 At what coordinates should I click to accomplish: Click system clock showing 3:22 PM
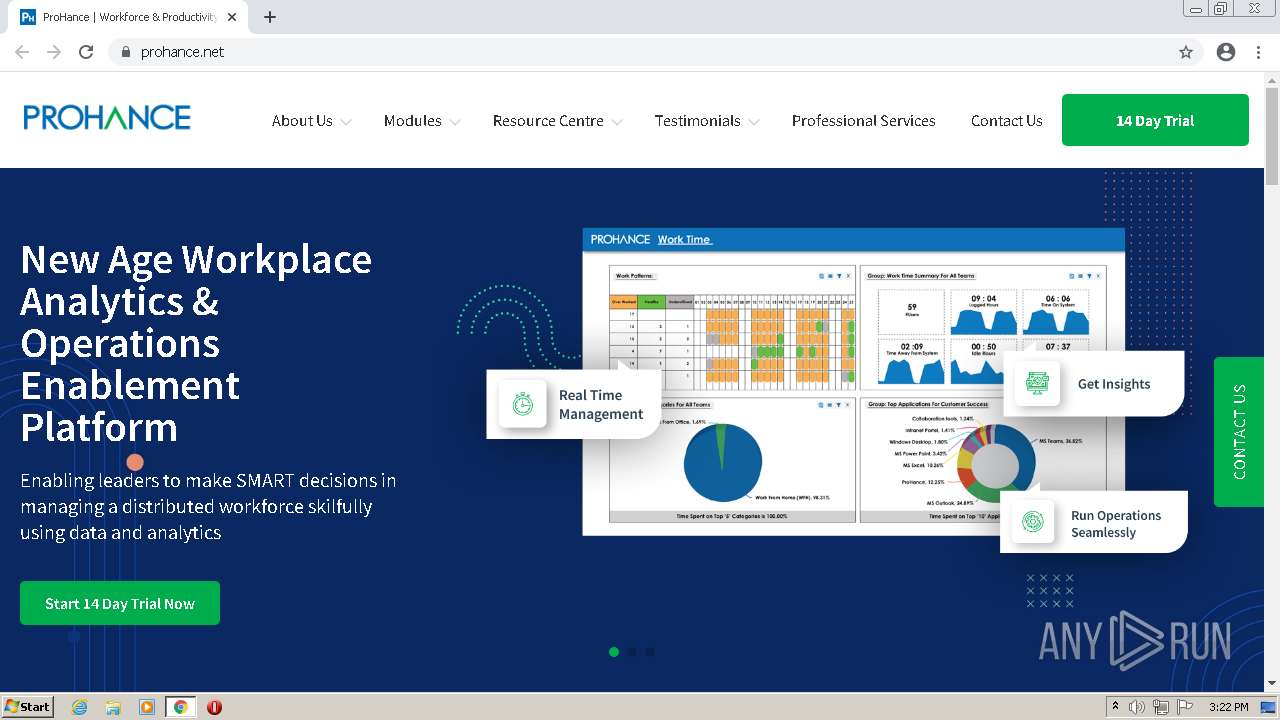point(1229,707)
